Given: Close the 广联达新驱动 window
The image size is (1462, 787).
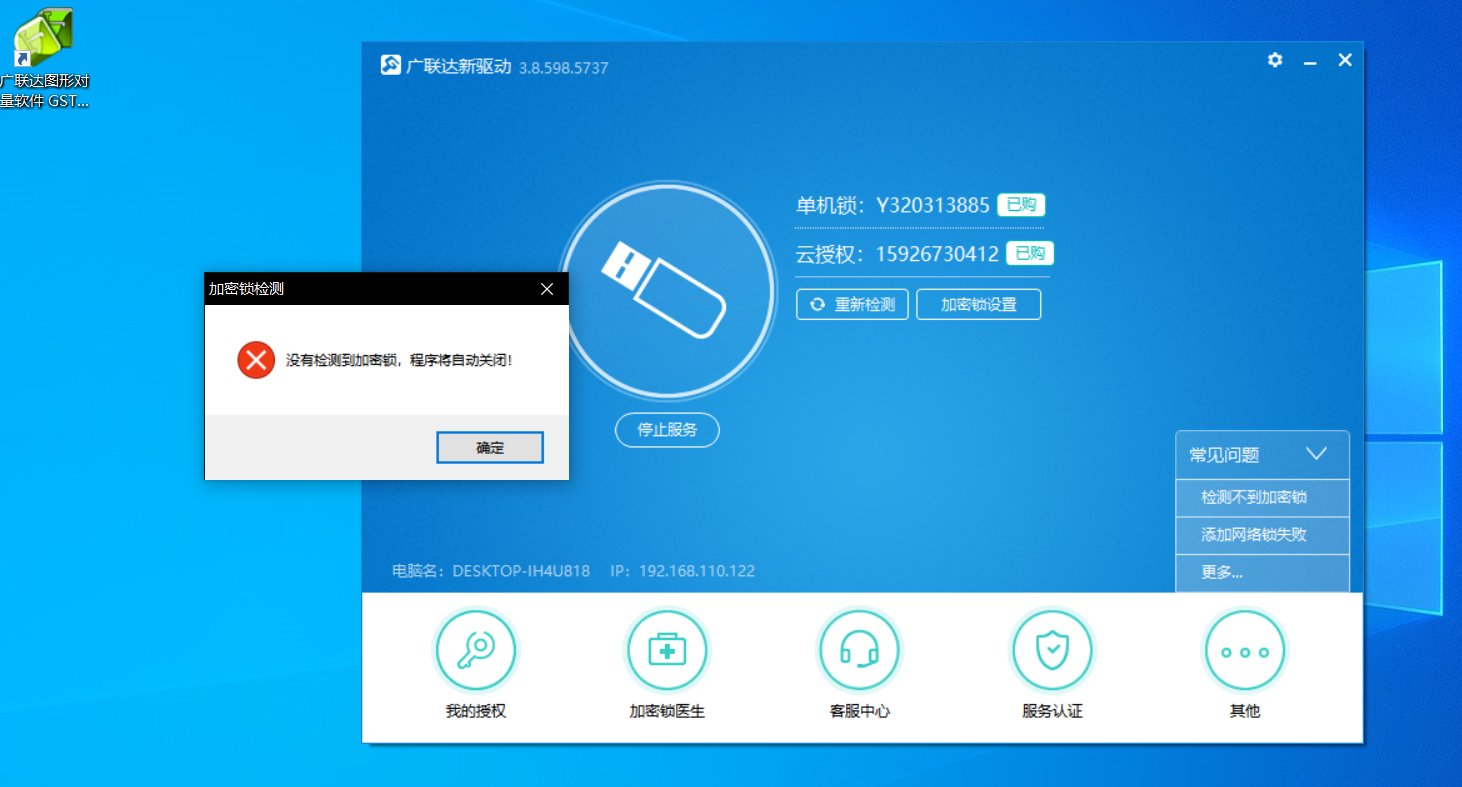Looking at the screenshot, I should (x=1345, y=60).
